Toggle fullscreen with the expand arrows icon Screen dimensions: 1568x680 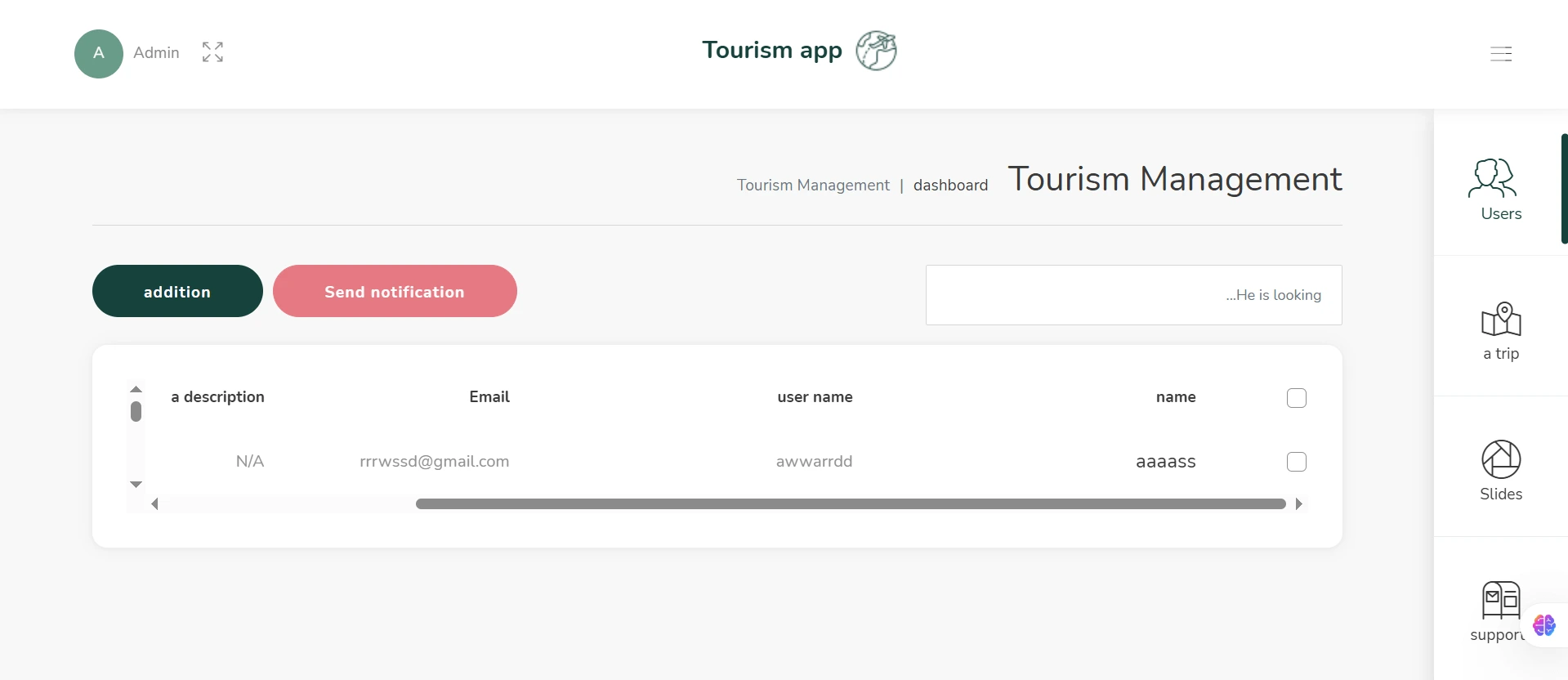tap(212, 52)
